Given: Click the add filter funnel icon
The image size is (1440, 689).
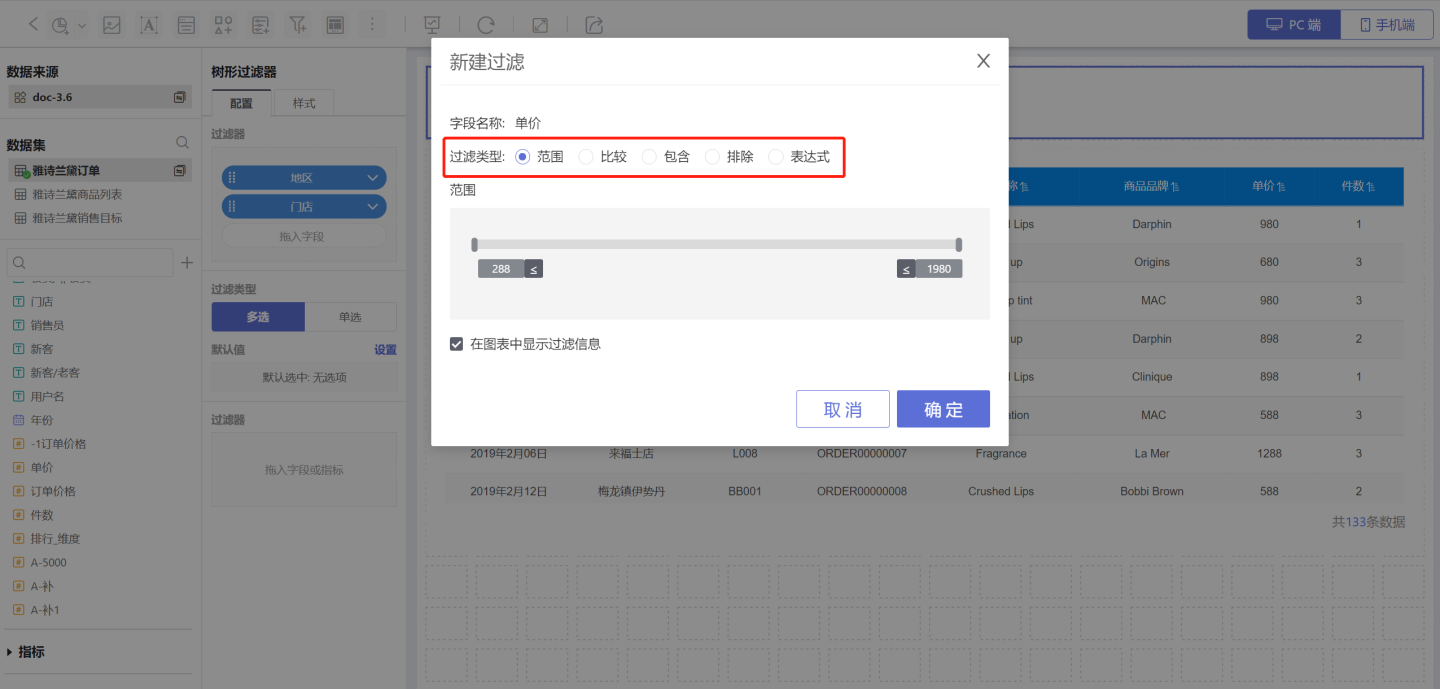Looking at the screenshot, I should pyautogui.click(x=297, y=25).
